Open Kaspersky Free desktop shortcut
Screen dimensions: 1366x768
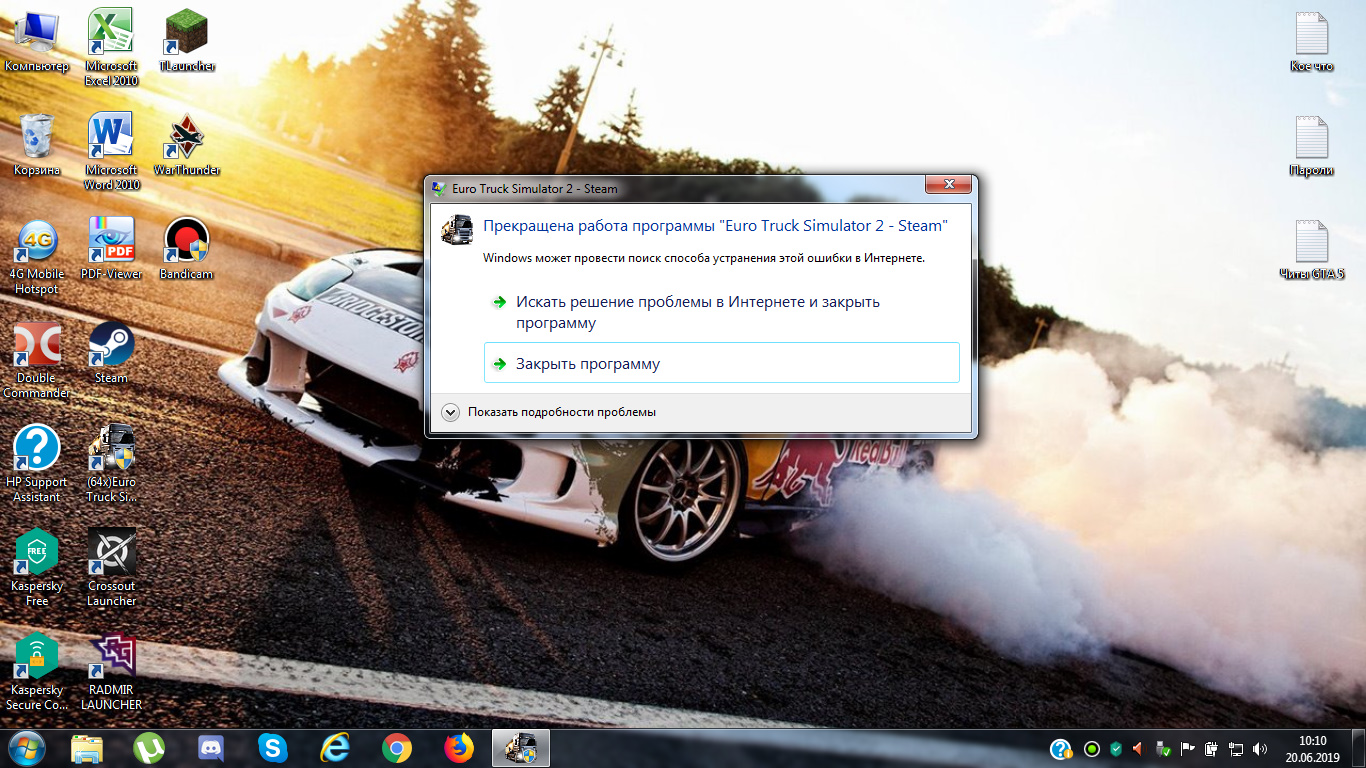[37, 568]
